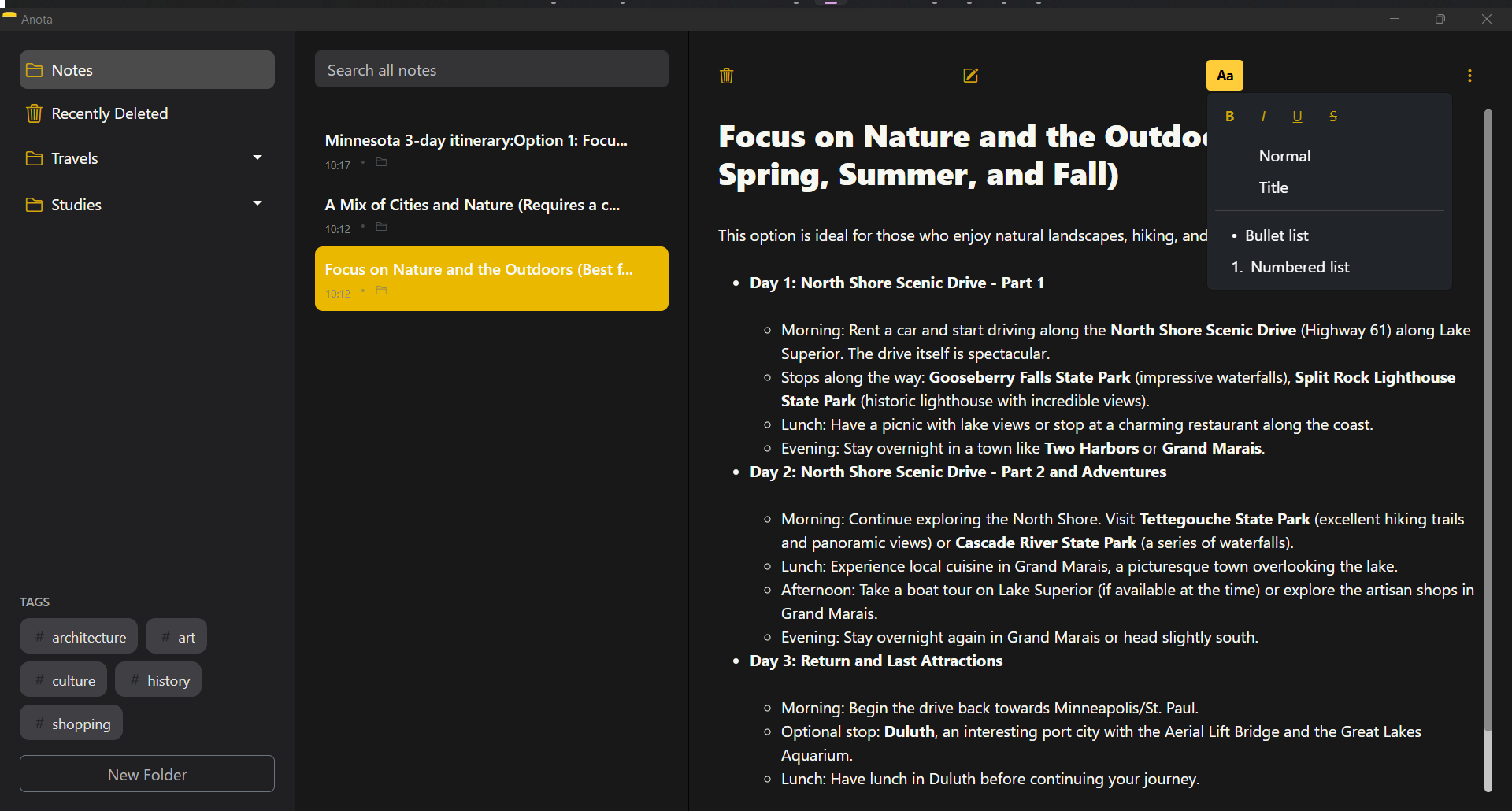Apply bold formatting
This screenshot has width=1512, height=811.
tap(1229, 117)
